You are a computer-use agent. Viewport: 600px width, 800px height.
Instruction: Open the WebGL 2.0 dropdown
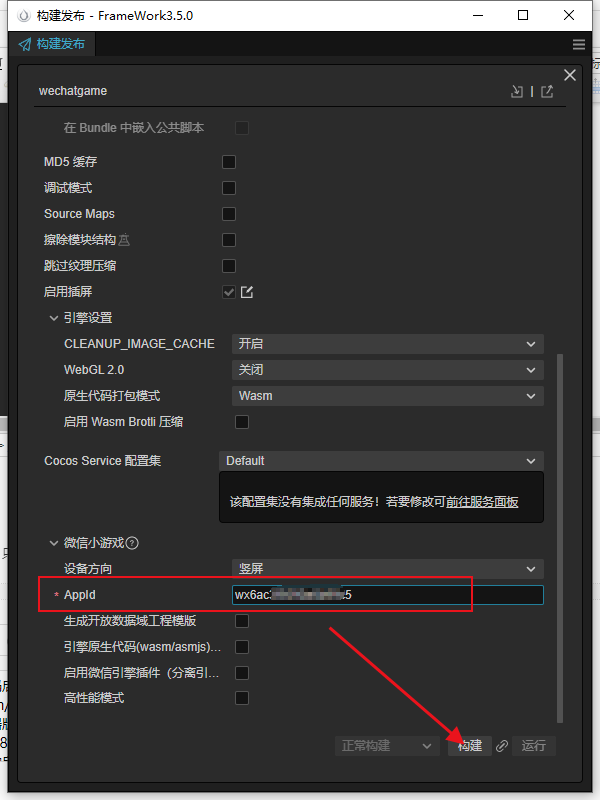pyautogui.click(x=388, y=370)
